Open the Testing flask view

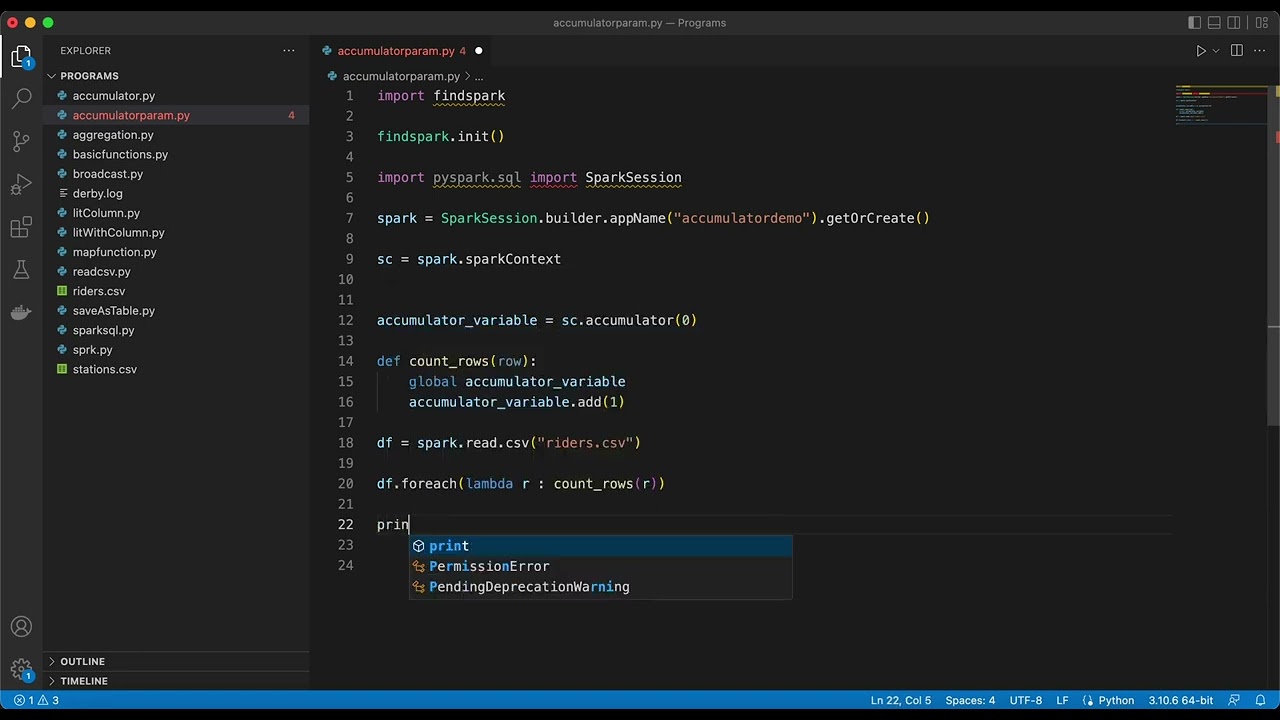coord(22,270)
